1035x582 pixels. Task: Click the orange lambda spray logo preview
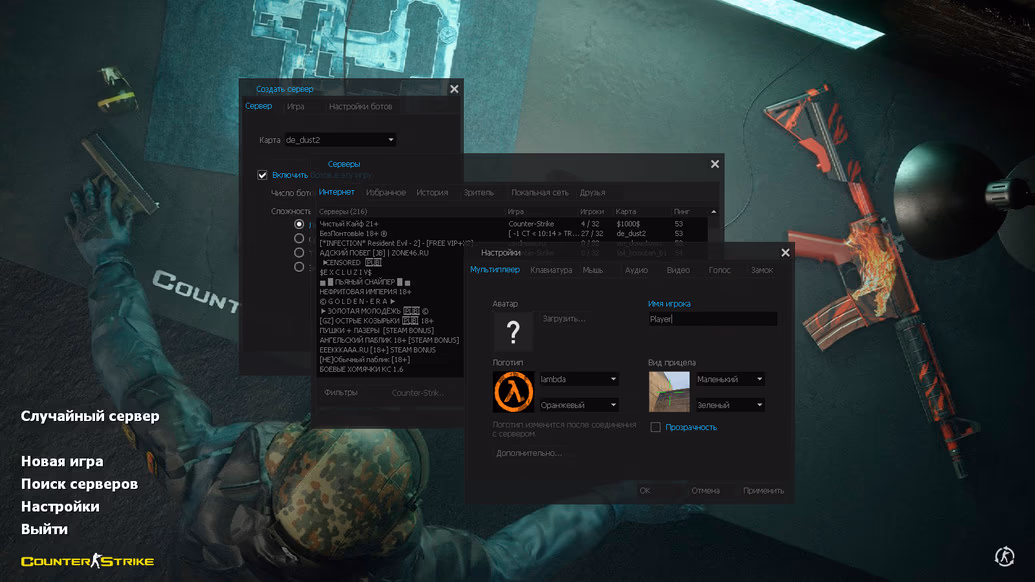point(513,392)
